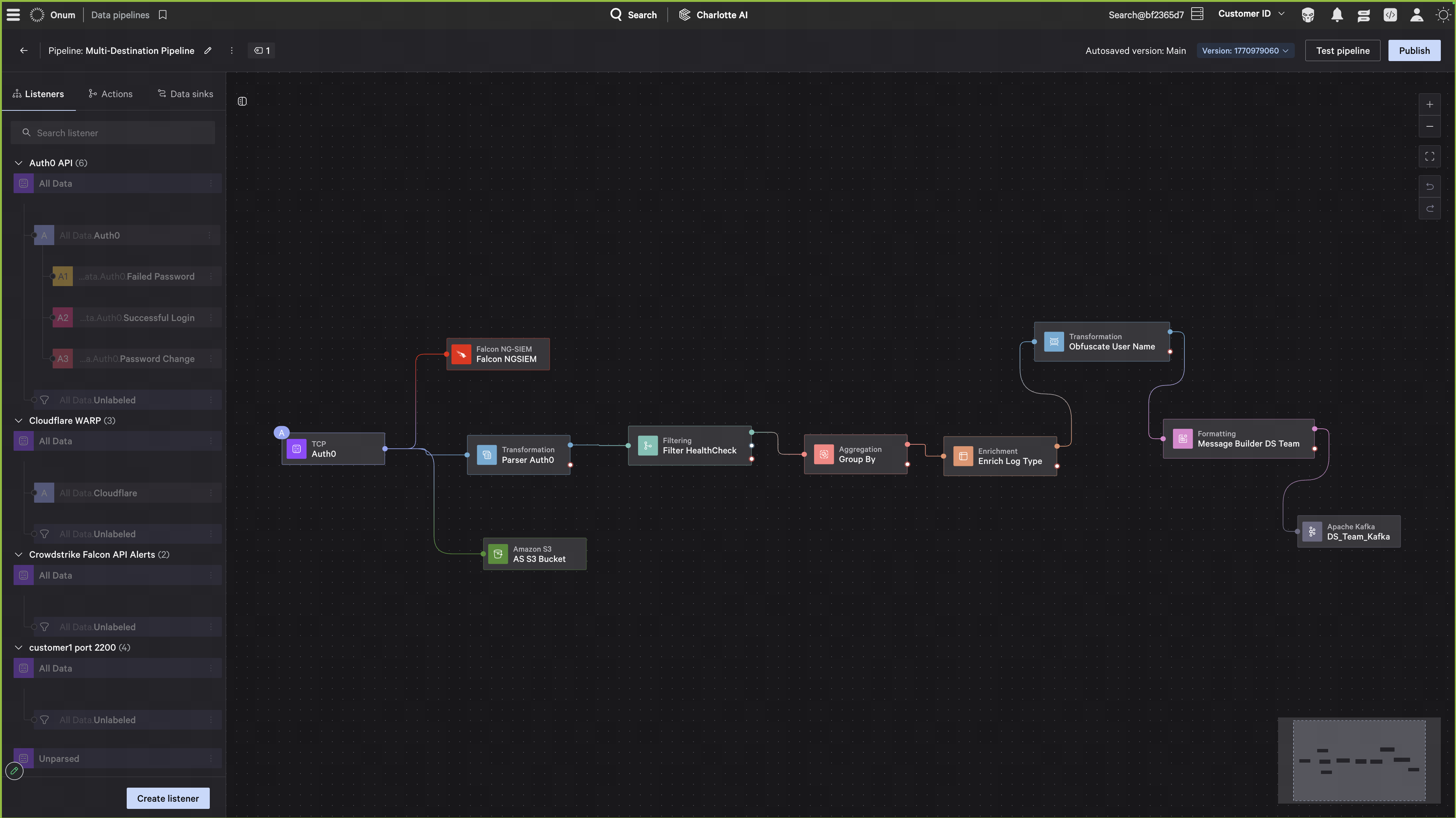Click the Onum logo icon
Viewport: 1456px width, 818px height.
pyautogui.click(x=37, y=15)
